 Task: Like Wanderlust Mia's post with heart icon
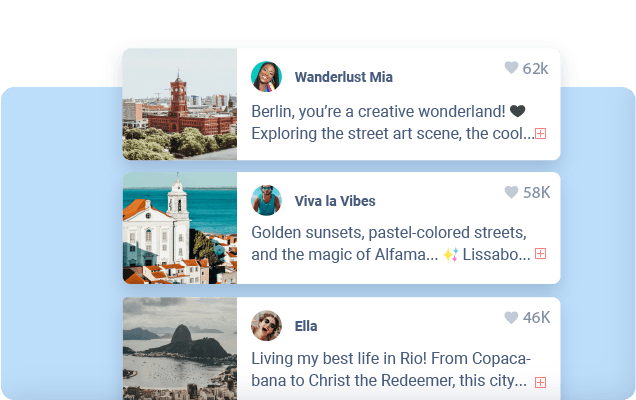511,68
